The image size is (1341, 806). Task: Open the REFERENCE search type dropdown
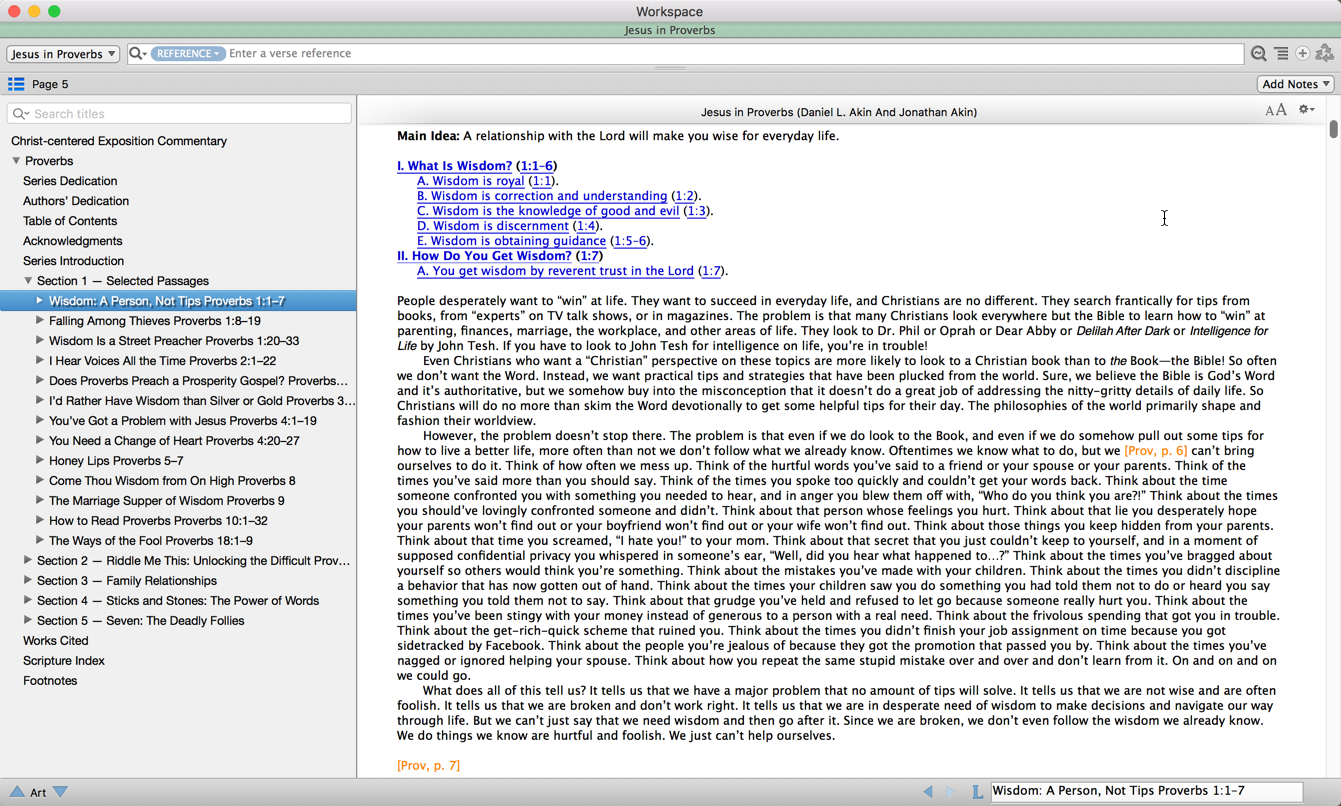(x=188, y=54)
